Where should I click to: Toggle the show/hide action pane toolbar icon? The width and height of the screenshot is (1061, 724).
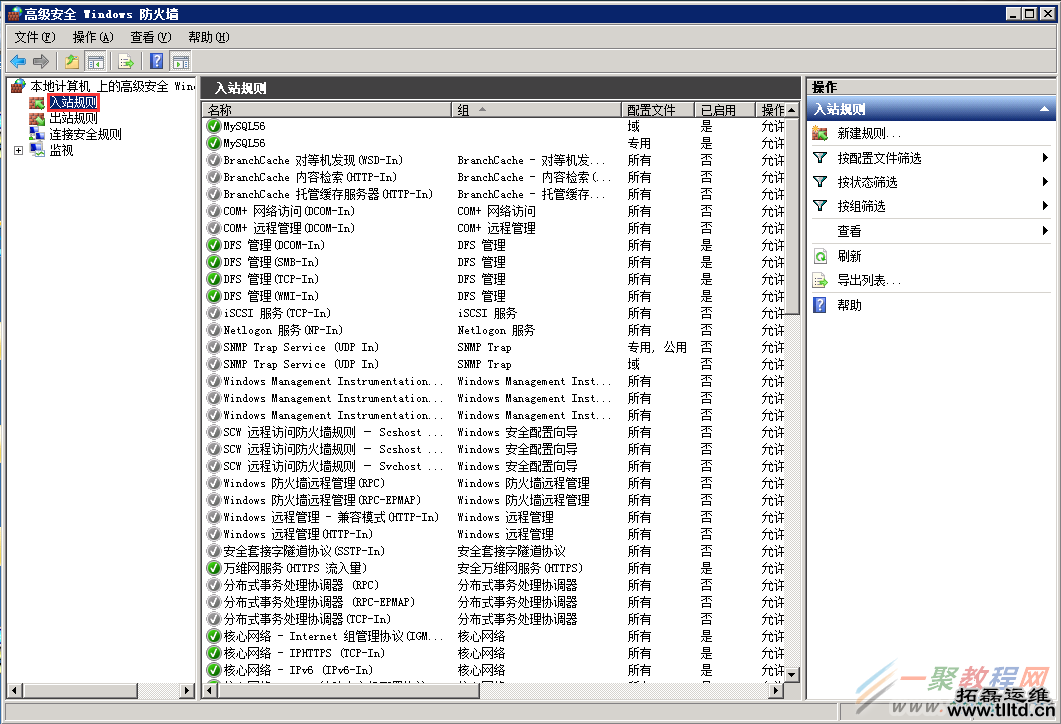180,61
